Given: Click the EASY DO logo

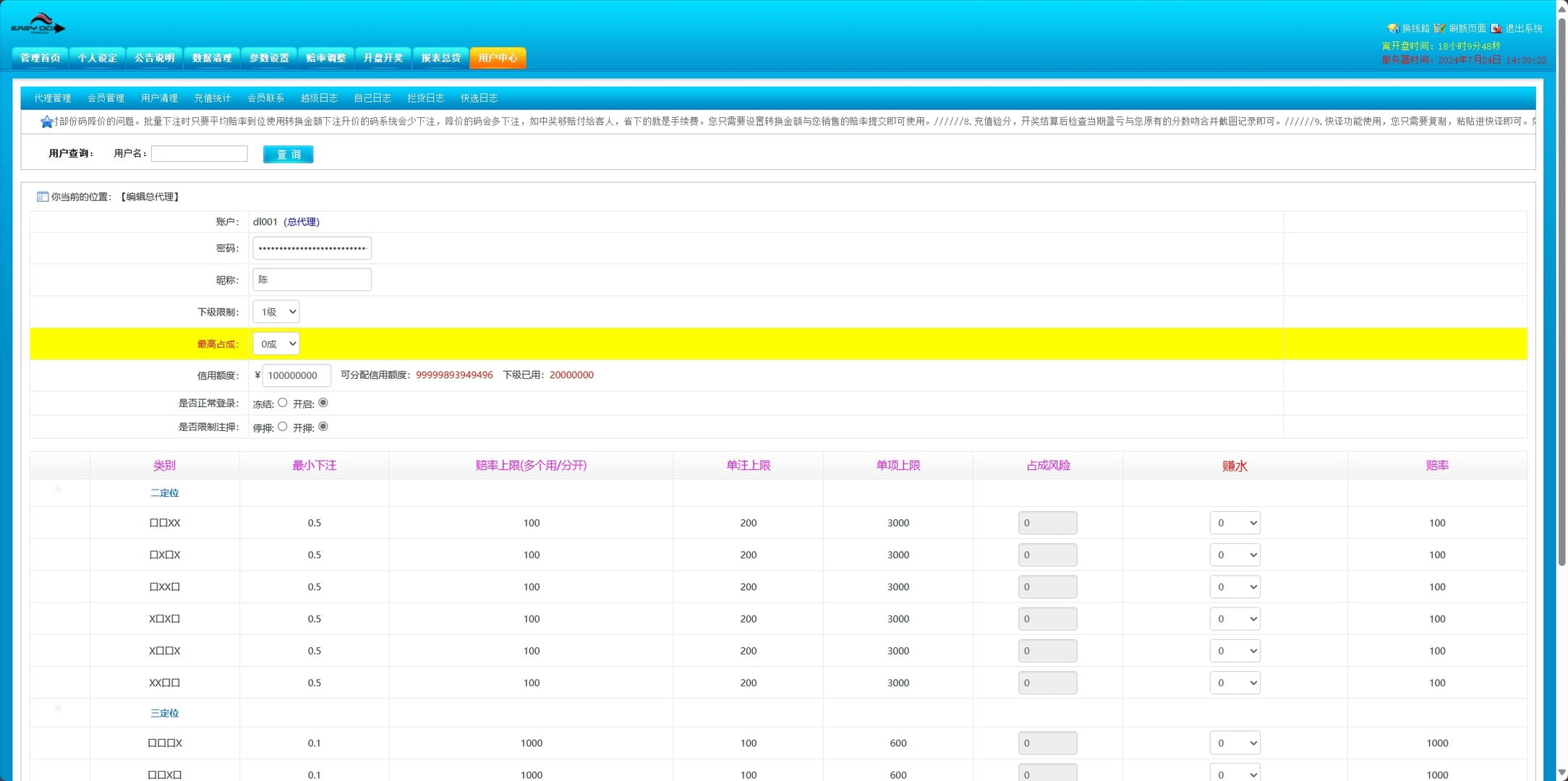Looking at the screenshot, I should click(x=38, y=25).
